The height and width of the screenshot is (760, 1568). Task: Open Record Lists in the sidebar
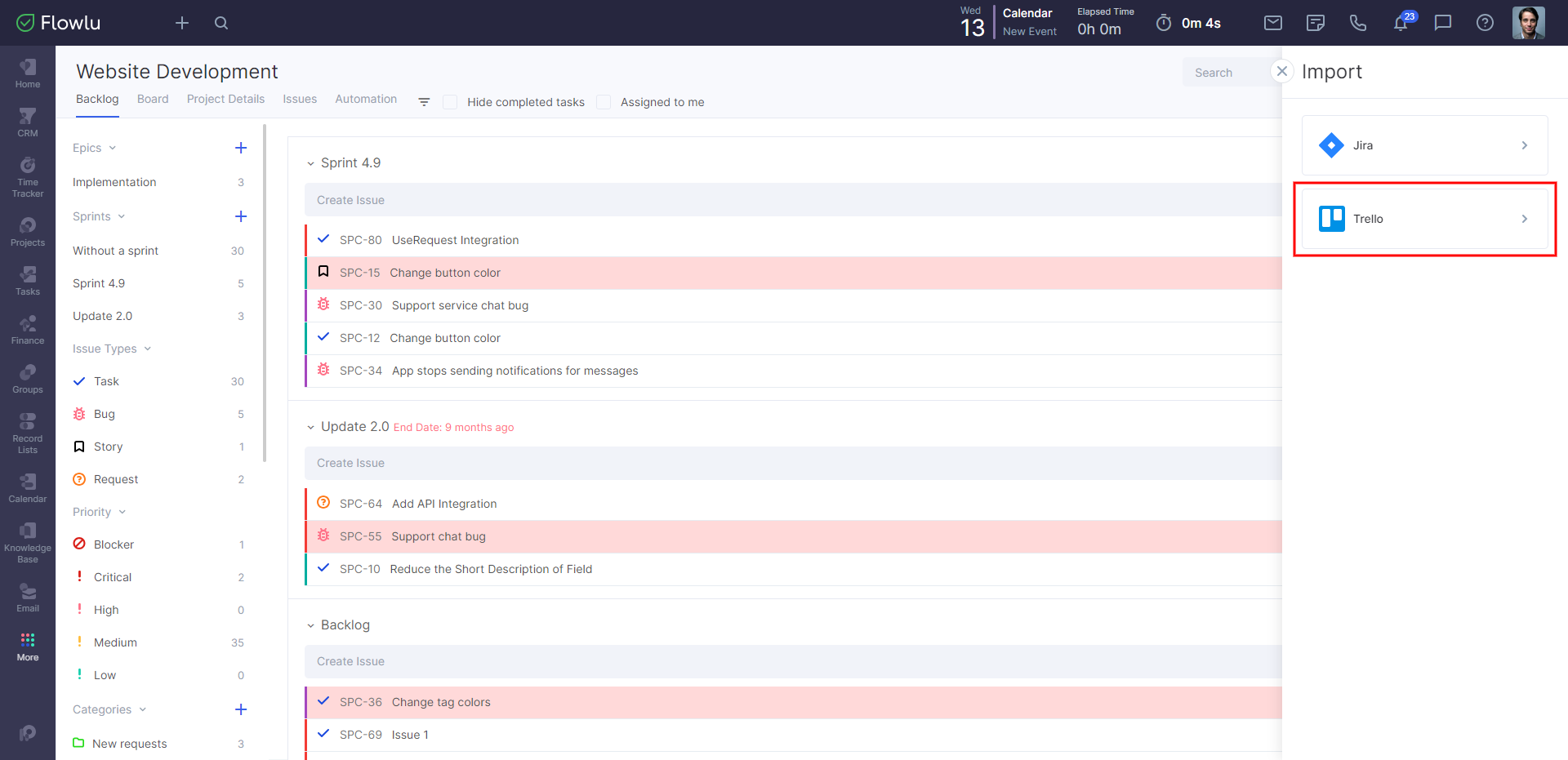28,433
